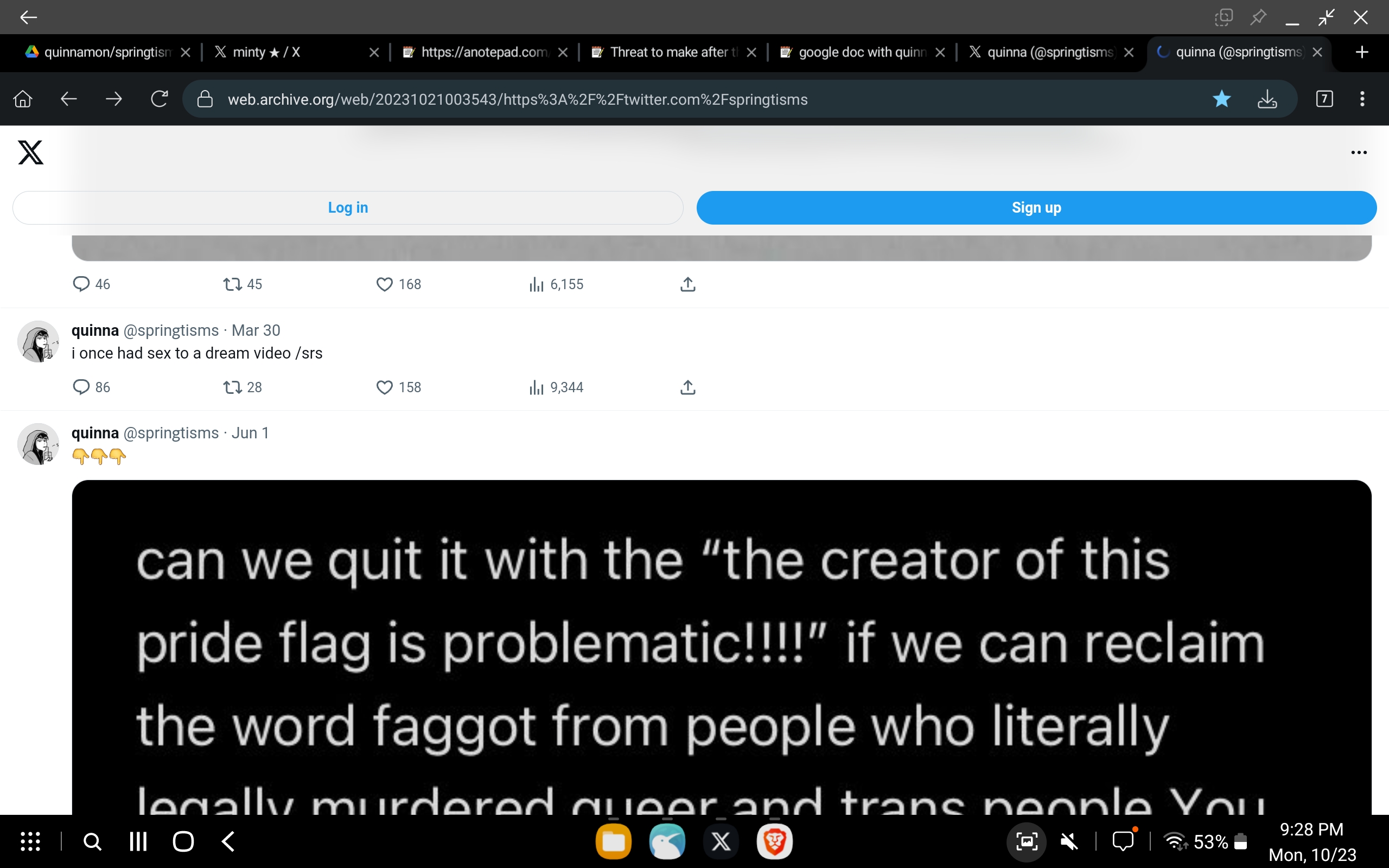This screenshot has width=1389, height=868.
Task: Go to the browser home page icon
Action: click(x=23, y=99)
